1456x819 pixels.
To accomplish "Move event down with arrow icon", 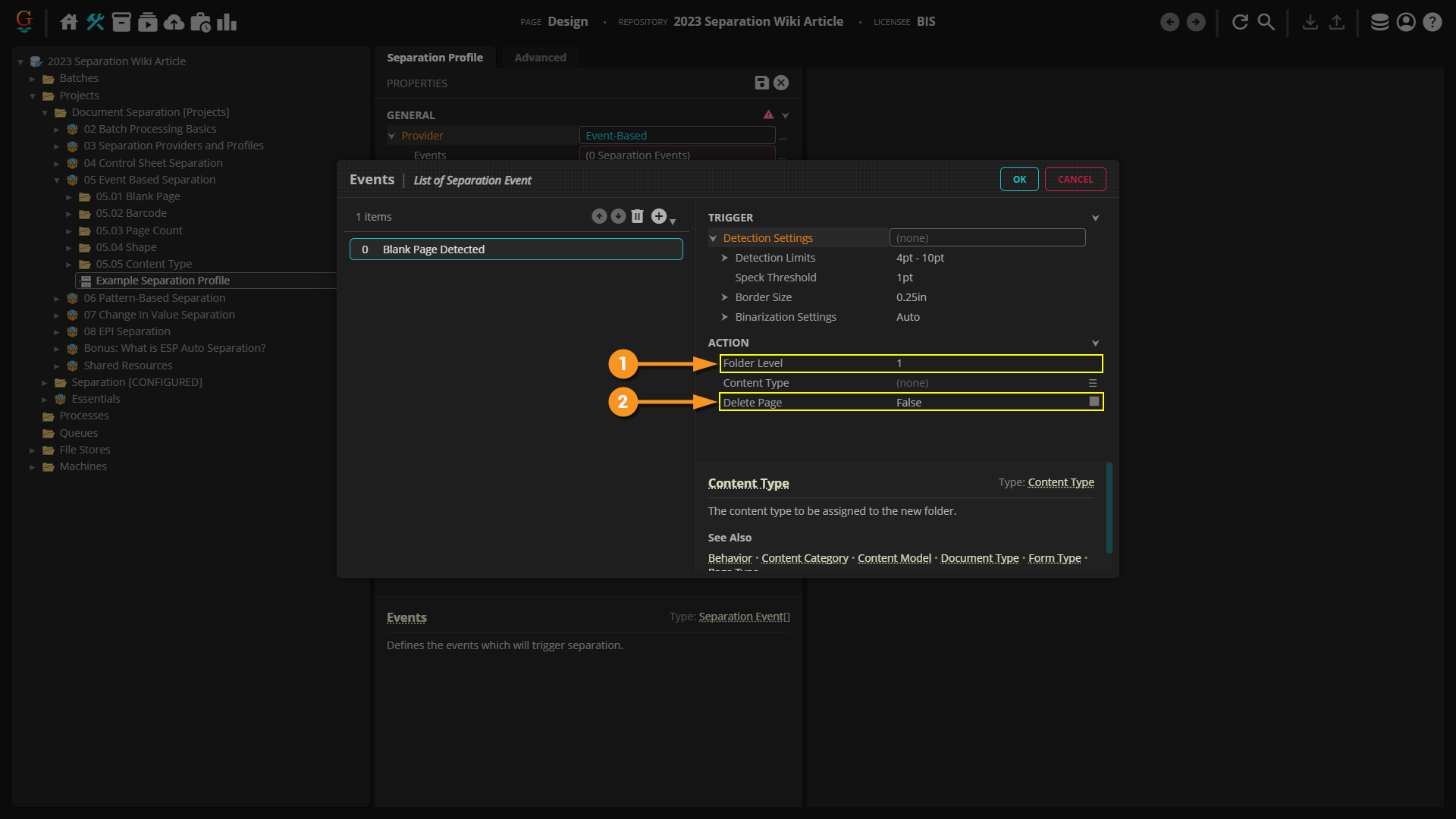I will tap(618, 217).
